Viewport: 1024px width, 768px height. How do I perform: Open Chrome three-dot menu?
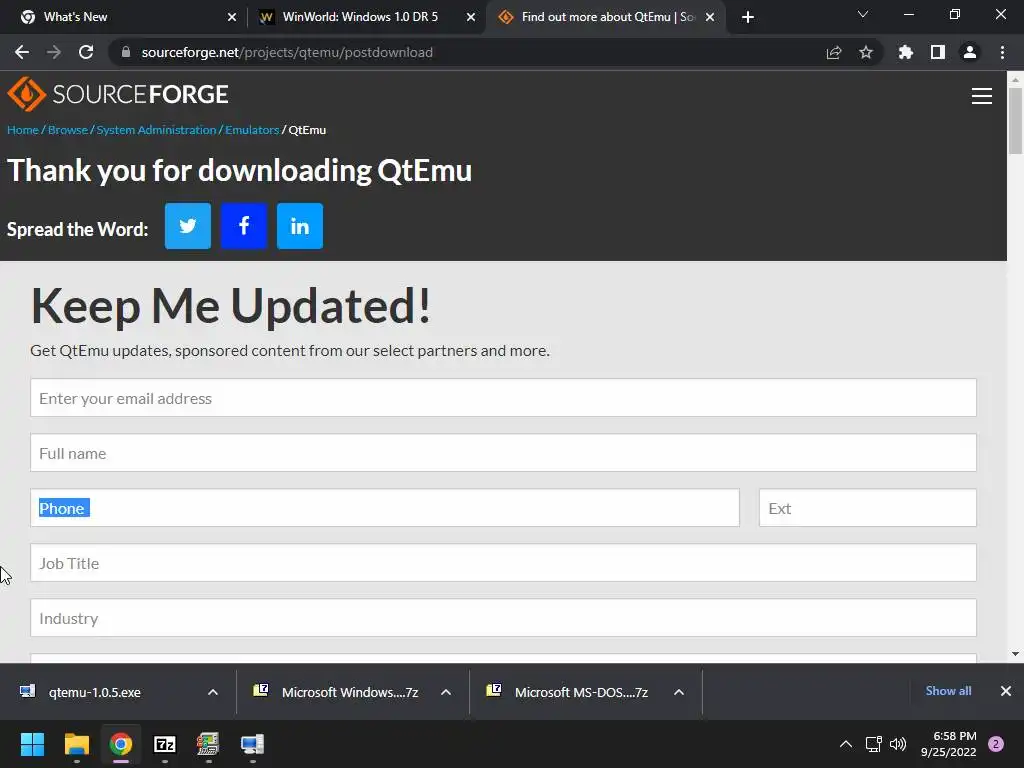1002,52
